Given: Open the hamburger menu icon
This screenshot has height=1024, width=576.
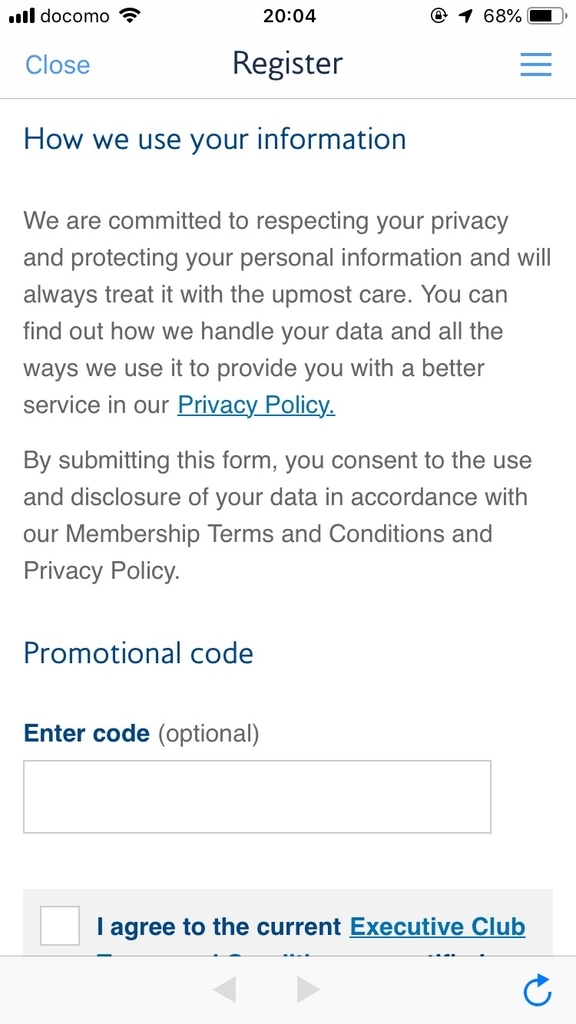Looking at the screenshot, I should point(536,64).
